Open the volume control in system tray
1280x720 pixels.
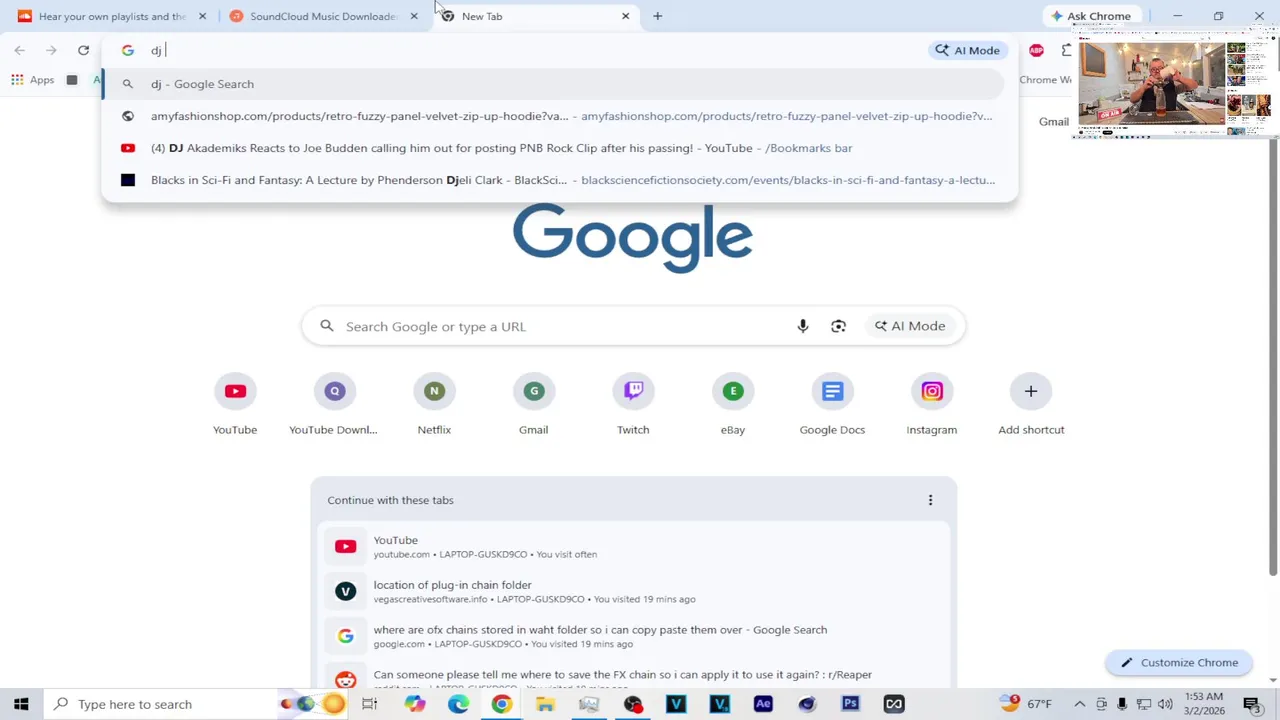point(1164,704)
